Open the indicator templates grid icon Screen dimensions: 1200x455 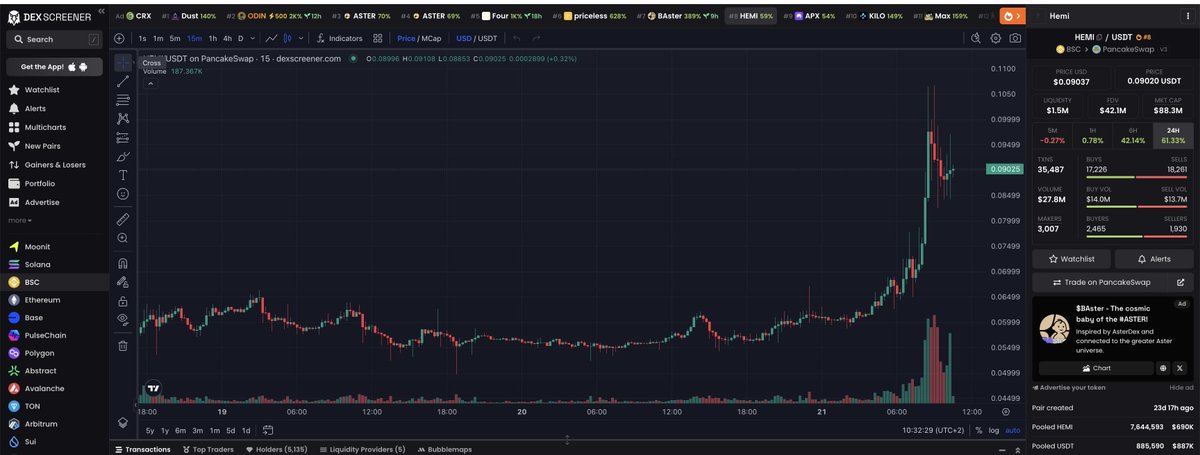coord(378,38)
